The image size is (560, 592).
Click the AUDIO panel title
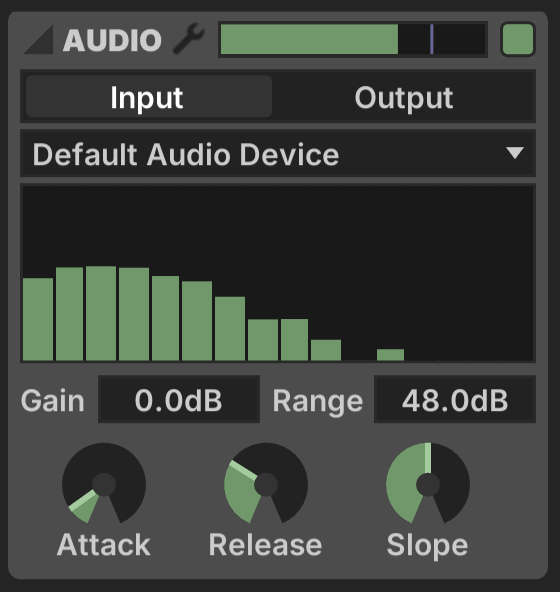(112, 40)
